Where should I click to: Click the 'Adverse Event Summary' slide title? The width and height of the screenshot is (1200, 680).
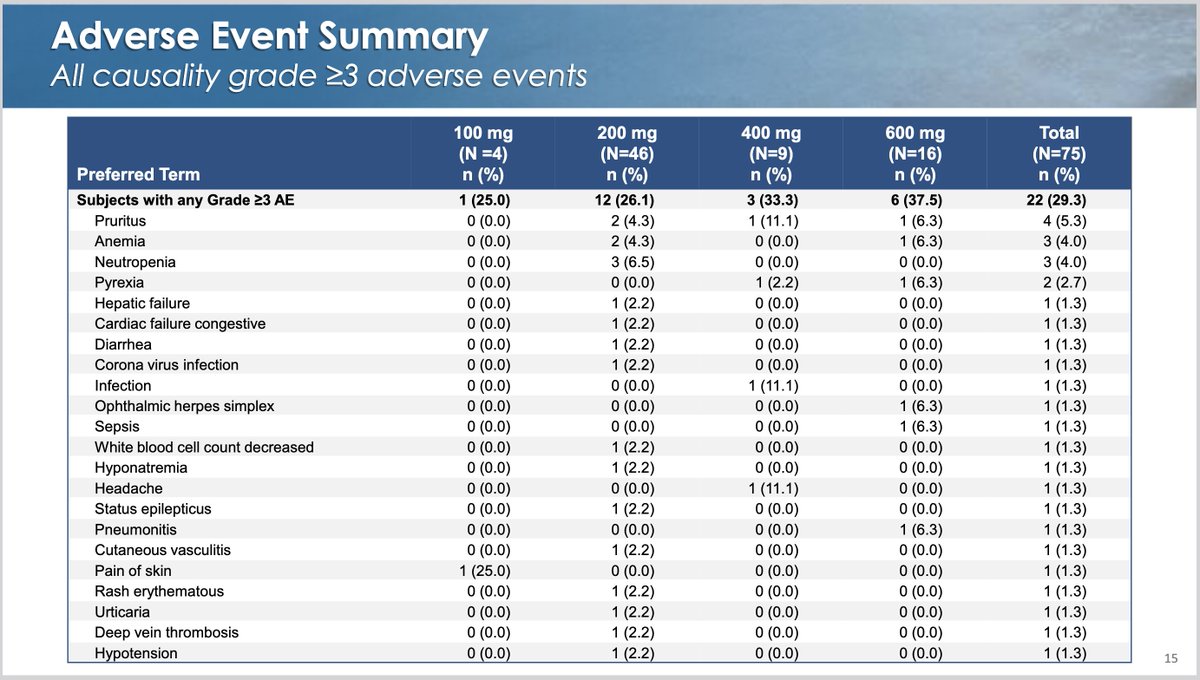click(x=269, y=37)
